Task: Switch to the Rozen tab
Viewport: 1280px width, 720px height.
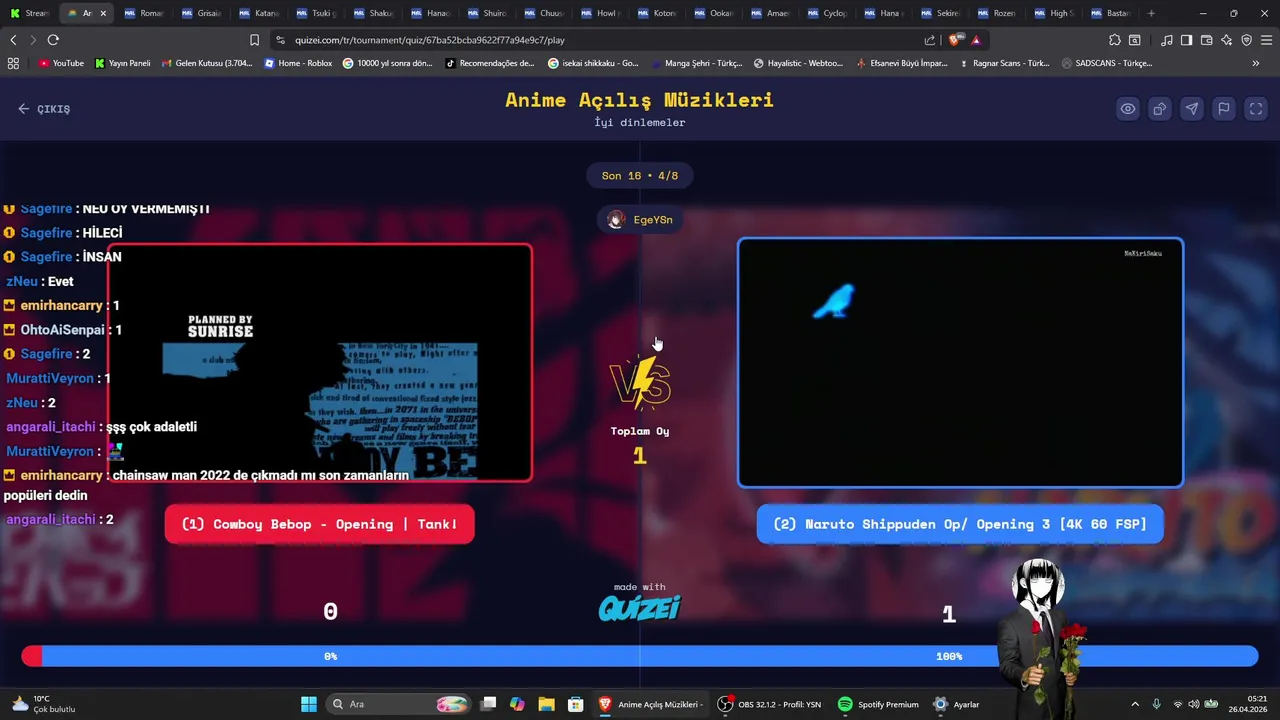Action: click(999, 13)
